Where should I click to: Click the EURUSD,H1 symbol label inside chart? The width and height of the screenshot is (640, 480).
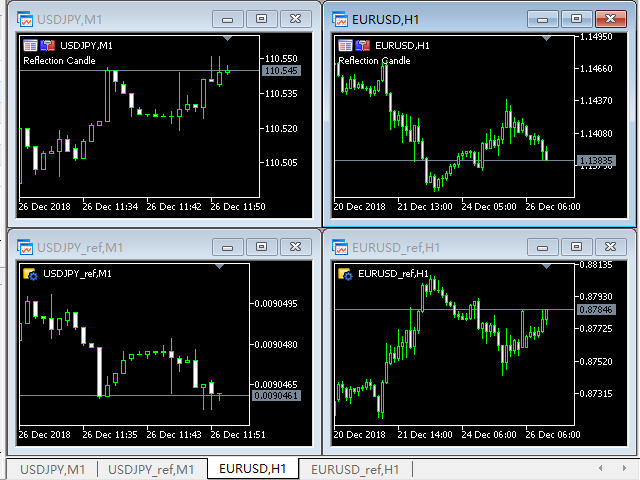(x=402, y=46)
